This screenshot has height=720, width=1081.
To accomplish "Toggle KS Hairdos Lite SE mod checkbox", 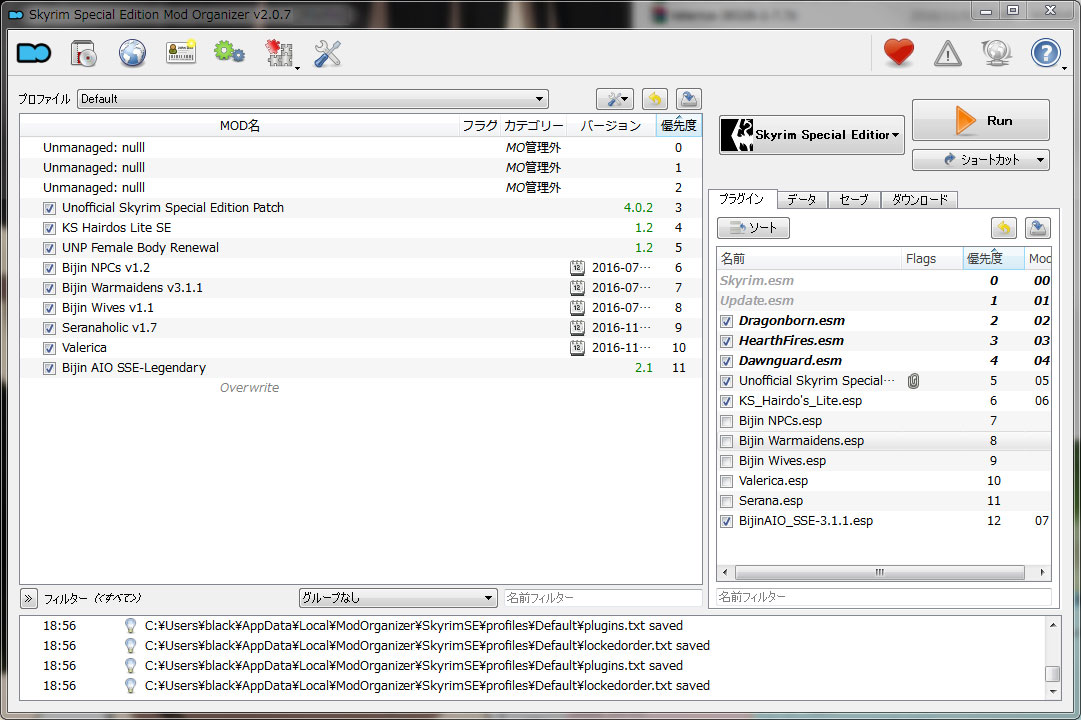I will pyautogui.click(x=49, y=228).
